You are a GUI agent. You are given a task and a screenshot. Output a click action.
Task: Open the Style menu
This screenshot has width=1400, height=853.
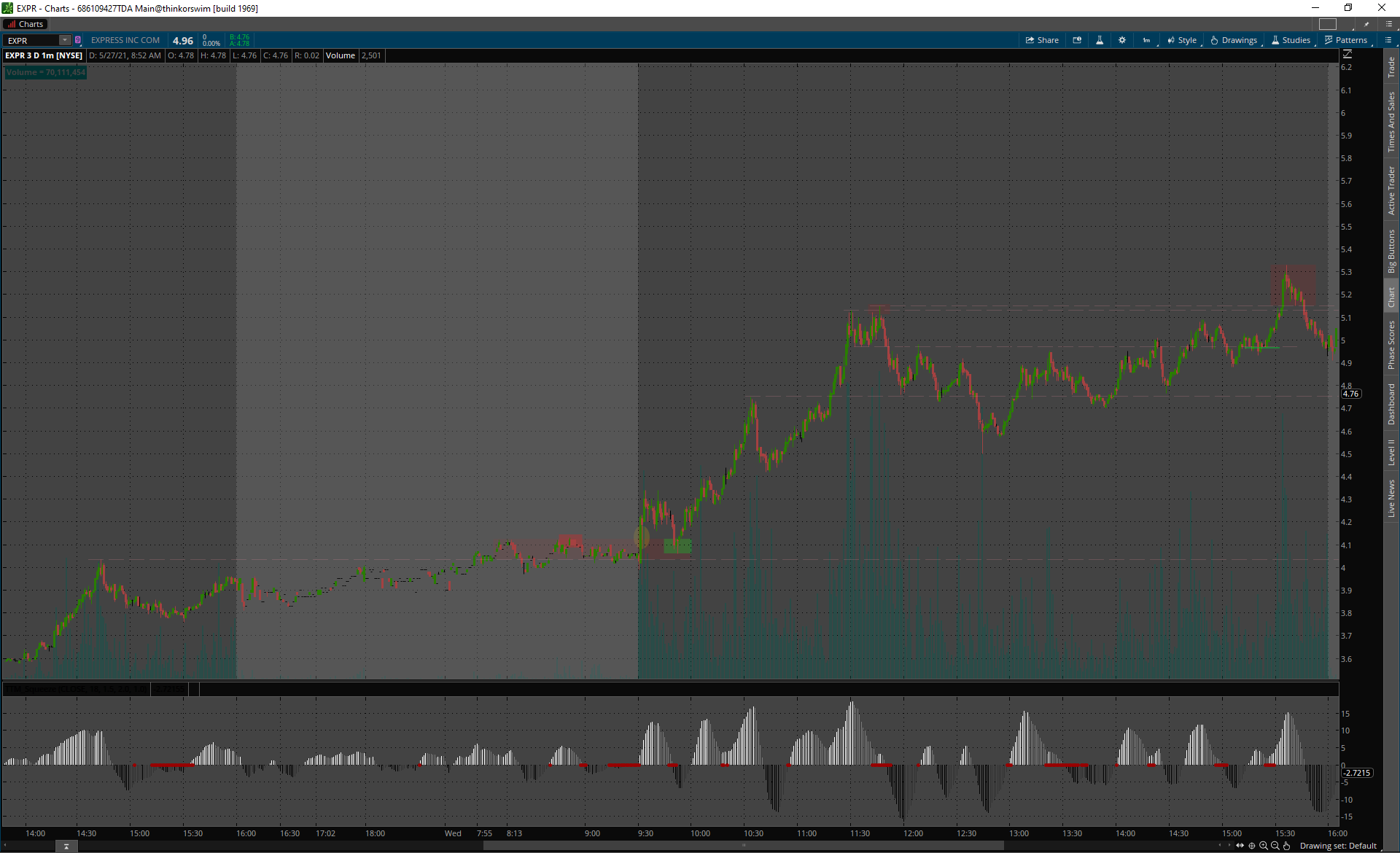coord(1182,40)
